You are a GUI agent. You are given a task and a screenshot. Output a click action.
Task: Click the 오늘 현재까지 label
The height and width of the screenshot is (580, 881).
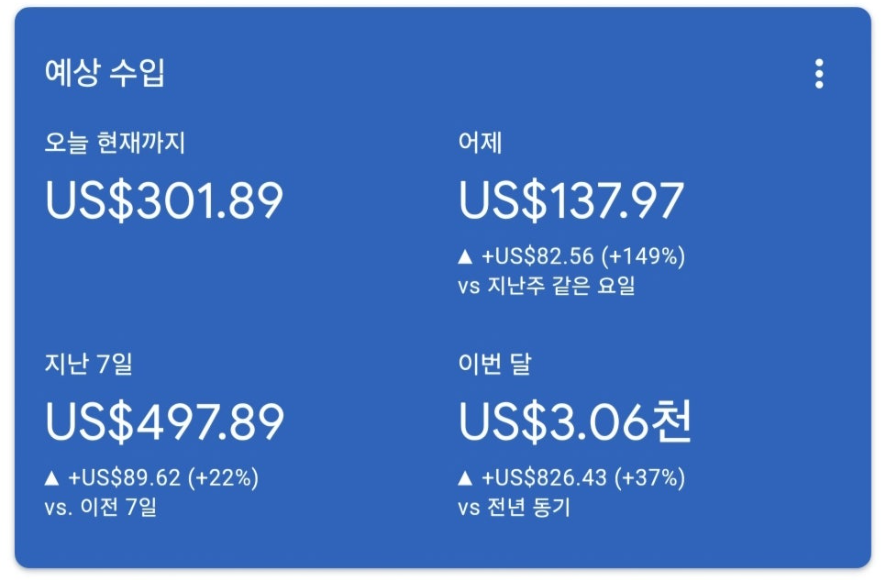pos(115,142)
